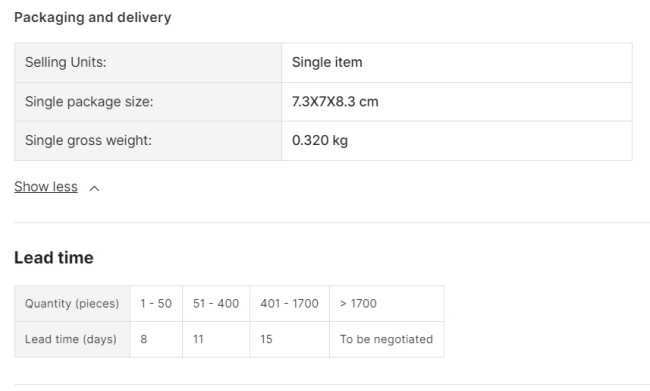Click the Lead time (days) row label
Image resolution: width=650 pixels, height=391 pixels.
[73, 339]
